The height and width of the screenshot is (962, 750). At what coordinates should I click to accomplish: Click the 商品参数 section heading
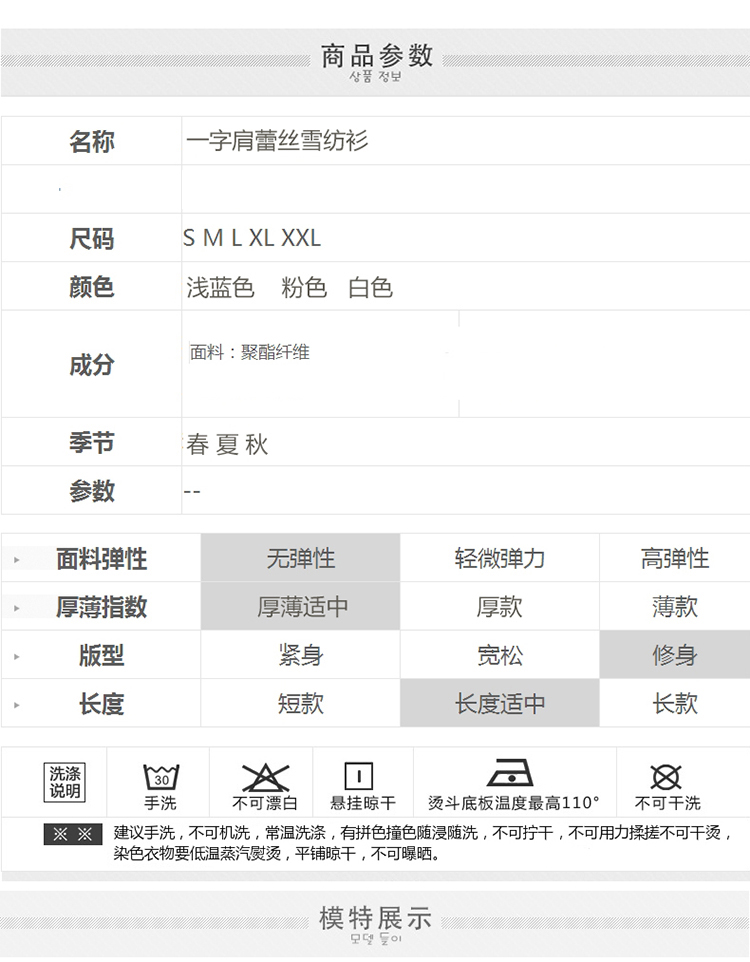[376, 56]
